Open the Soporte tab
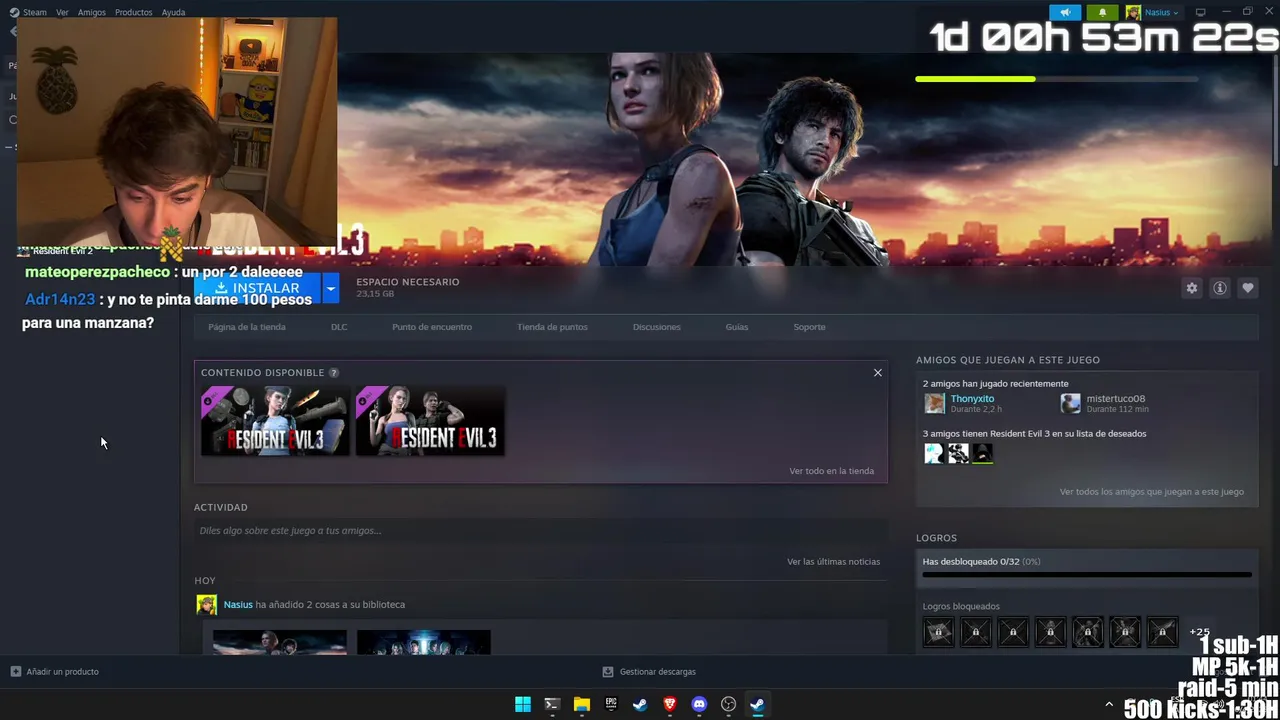The width and height of the screenshot is (1280, 720). pyautogui.click(x=809, y=327)
